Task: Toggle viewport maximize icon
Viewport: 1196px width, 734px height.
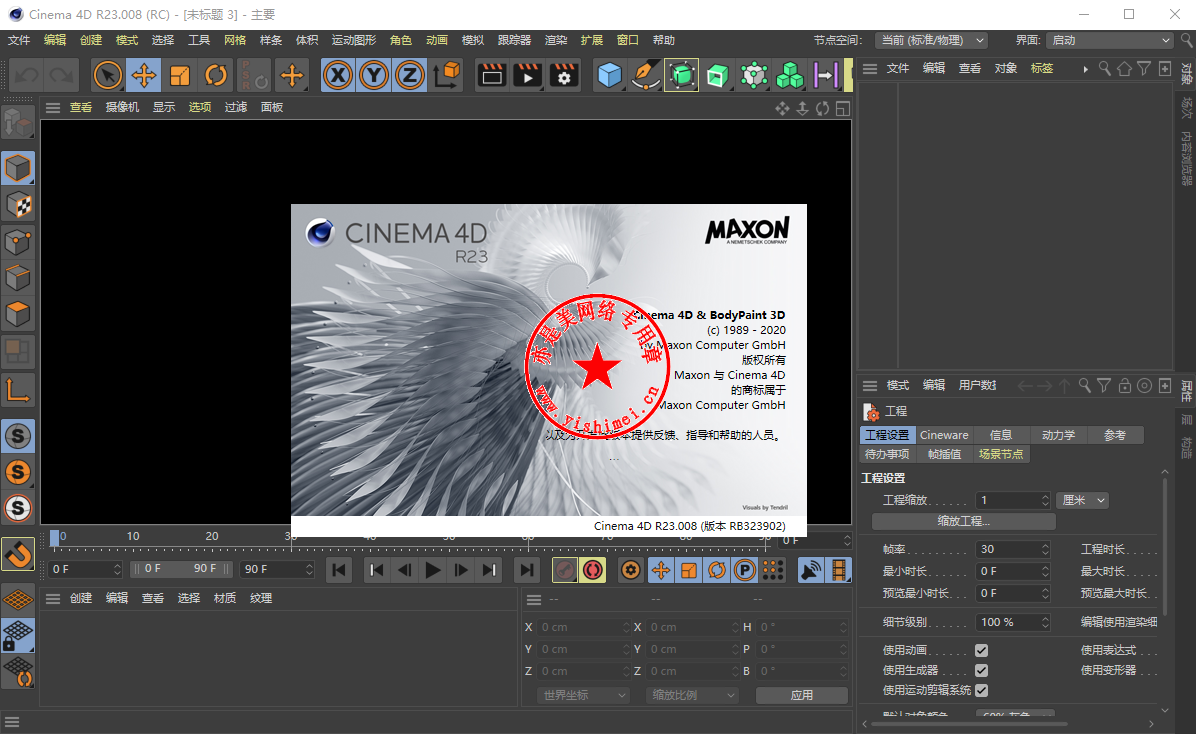Action: 843,108
